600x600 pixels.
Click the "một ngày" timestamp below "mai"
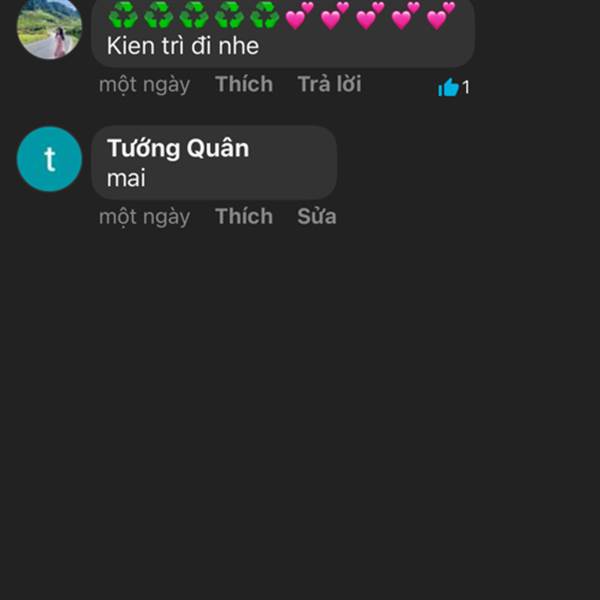[144, 217]
